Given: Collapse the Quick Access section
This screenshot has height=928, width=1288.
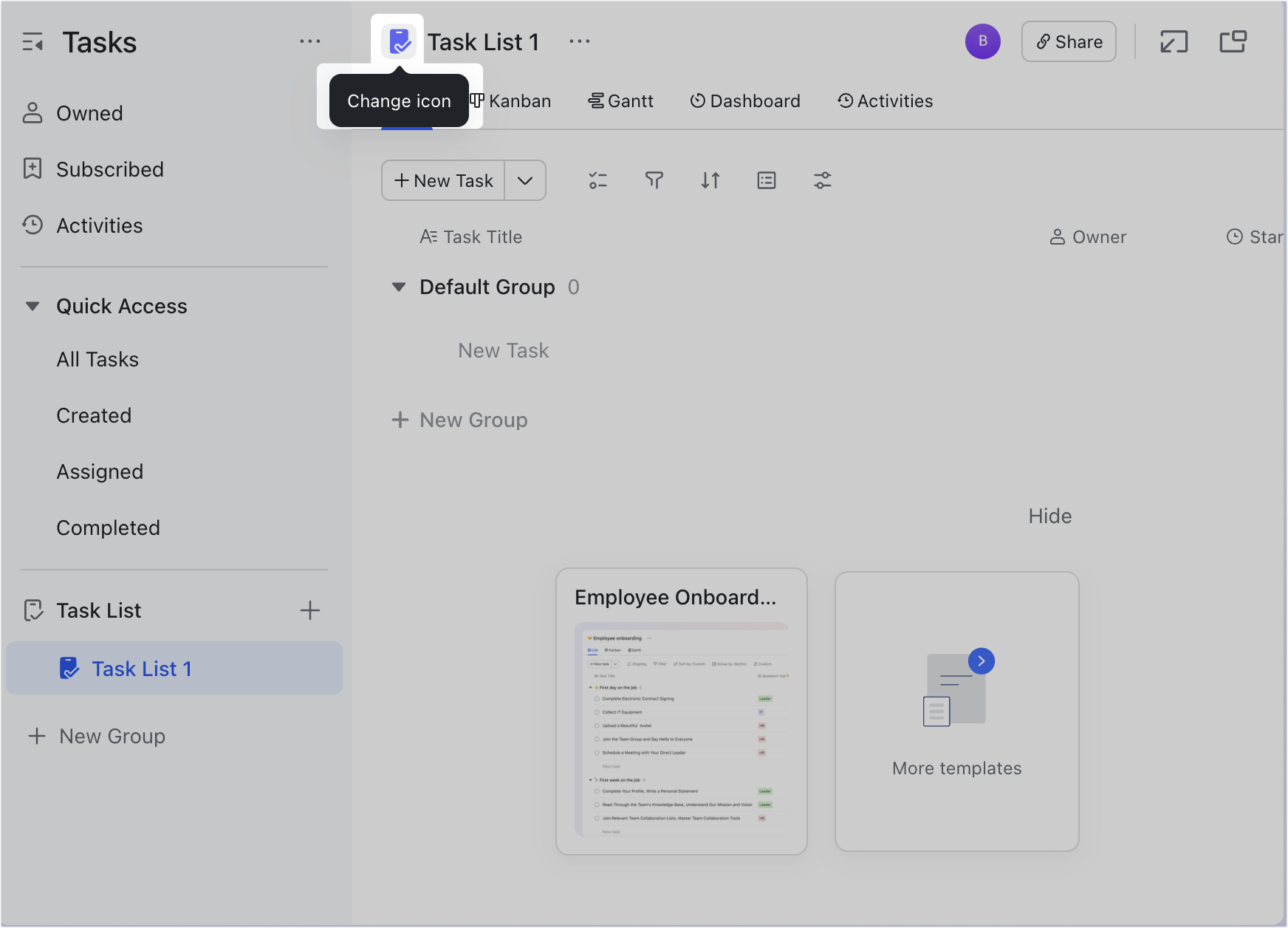Looking at the screenshot, I should (x=32, y=306).
